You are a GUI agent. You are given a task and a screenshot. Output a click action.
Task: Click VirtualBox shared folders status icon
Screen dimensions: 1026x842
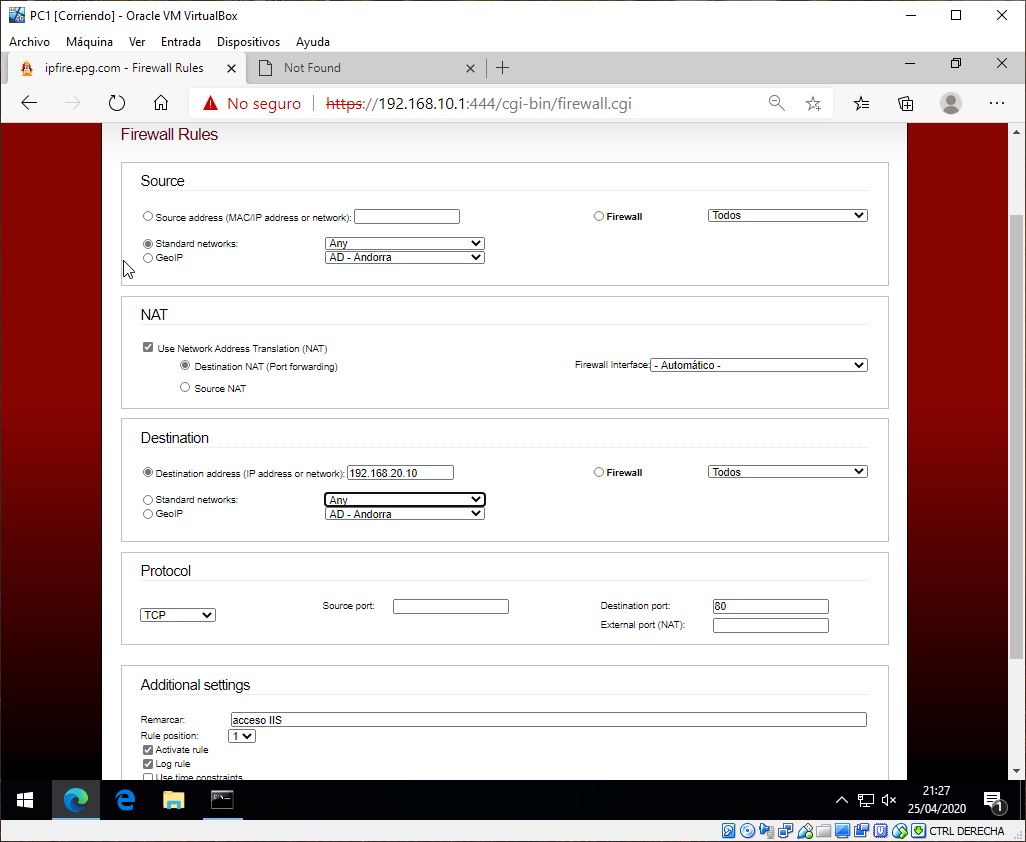[824, 831]
